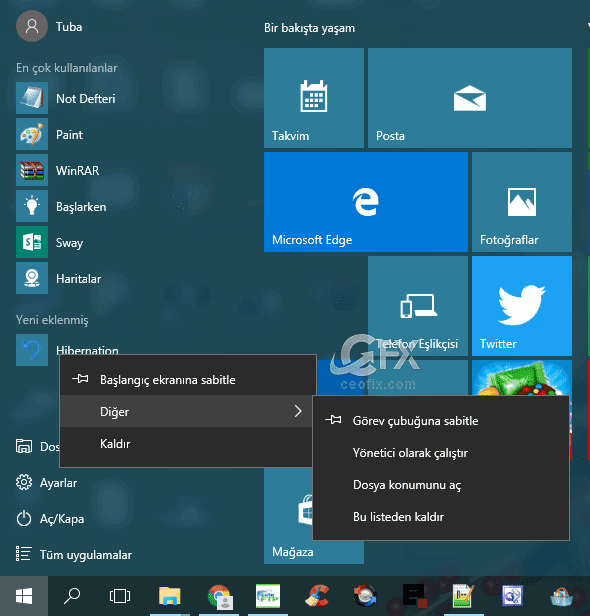Click the Tuba user name
This screenshot has height=616, width=590.
click(69, 27)
